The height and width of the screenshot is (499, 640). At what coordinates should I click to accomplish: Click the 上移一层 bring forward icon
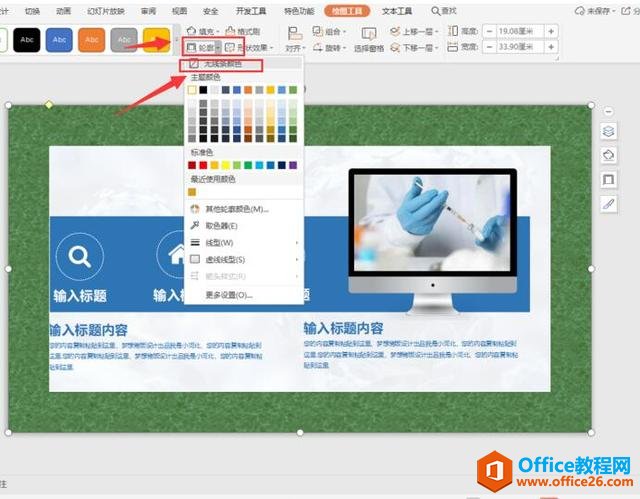[395, 31]
